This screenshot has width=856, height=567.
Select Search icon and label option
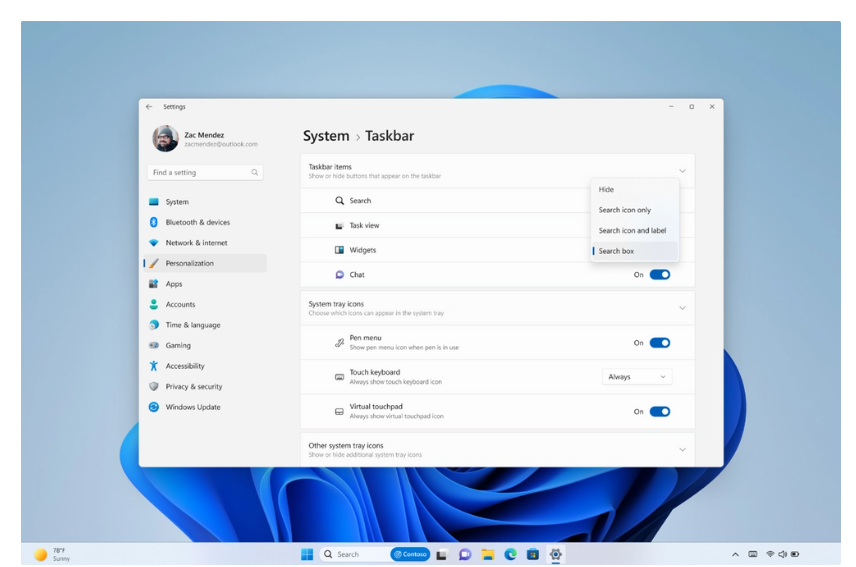pos(634,231)
